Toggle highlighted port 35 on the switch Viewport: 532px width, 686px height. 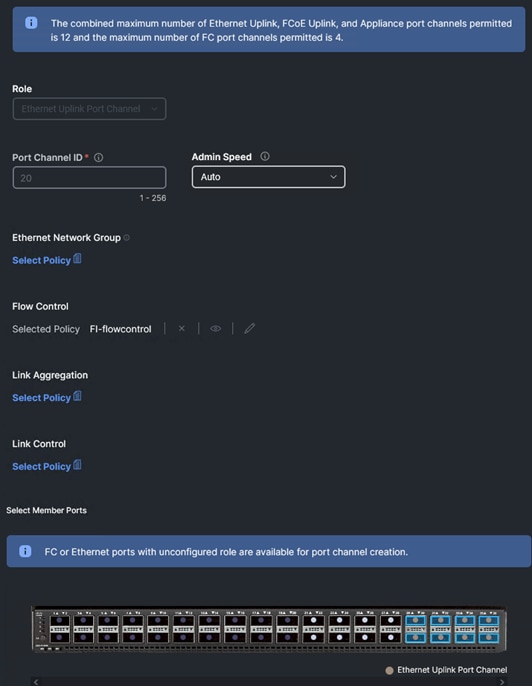pyautogui.click(x=489, y=621)
